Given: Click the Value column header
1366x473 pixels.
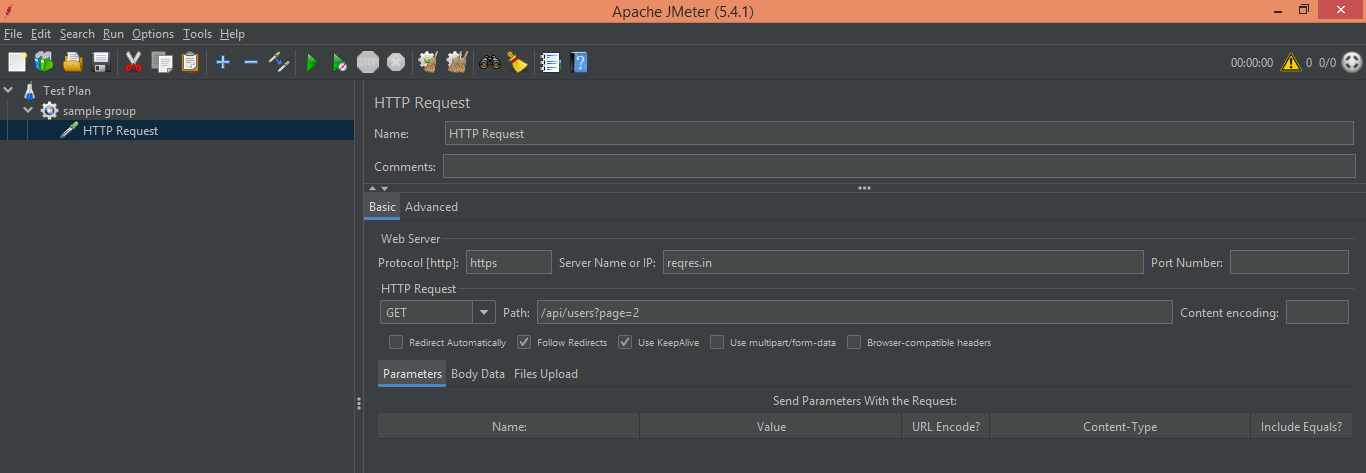Looking at the screenshot, I should (x=771, y=426).
